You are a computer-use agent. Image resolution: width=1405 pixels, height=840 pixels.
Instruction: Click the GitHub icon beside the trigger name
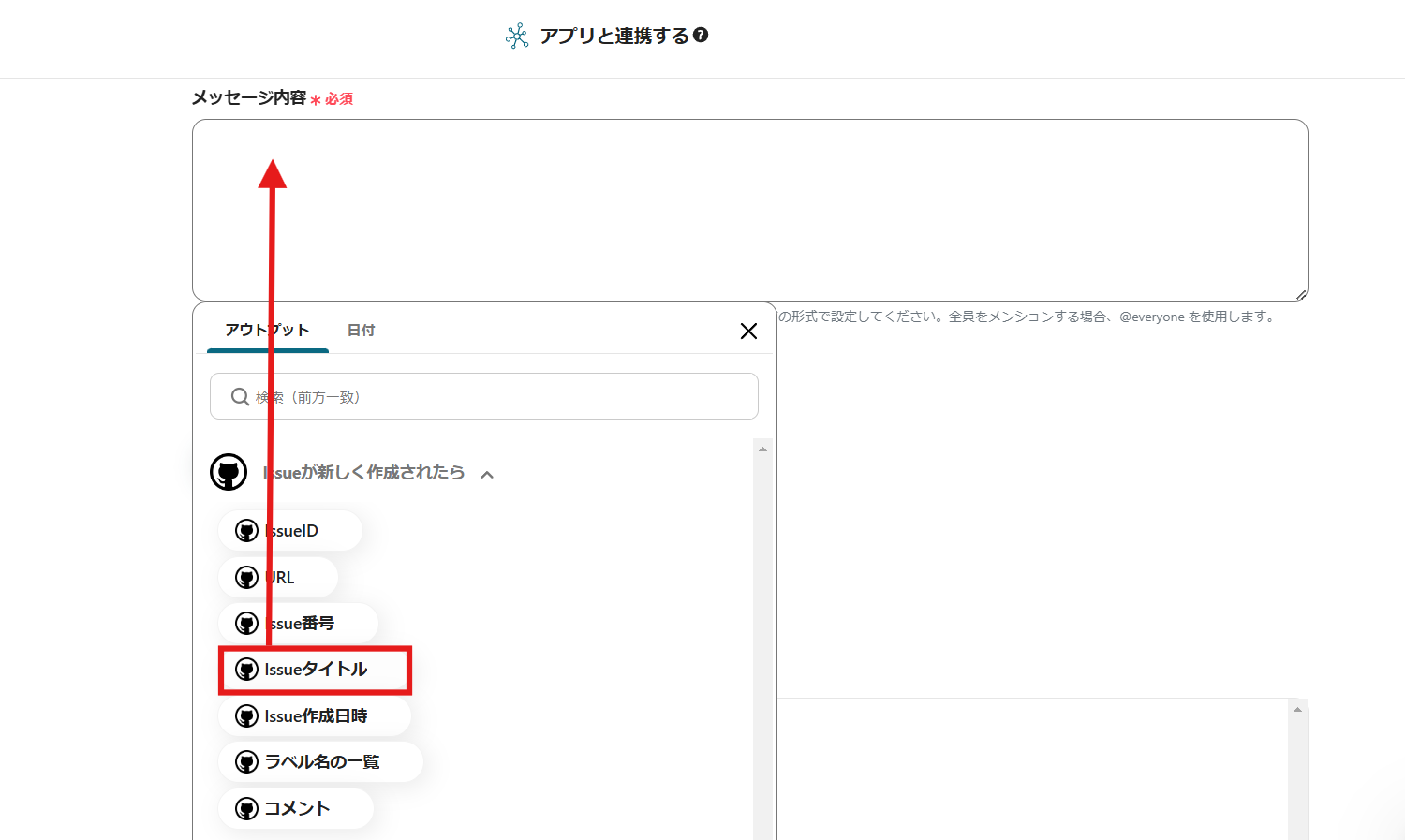click(x=229, y=472)
